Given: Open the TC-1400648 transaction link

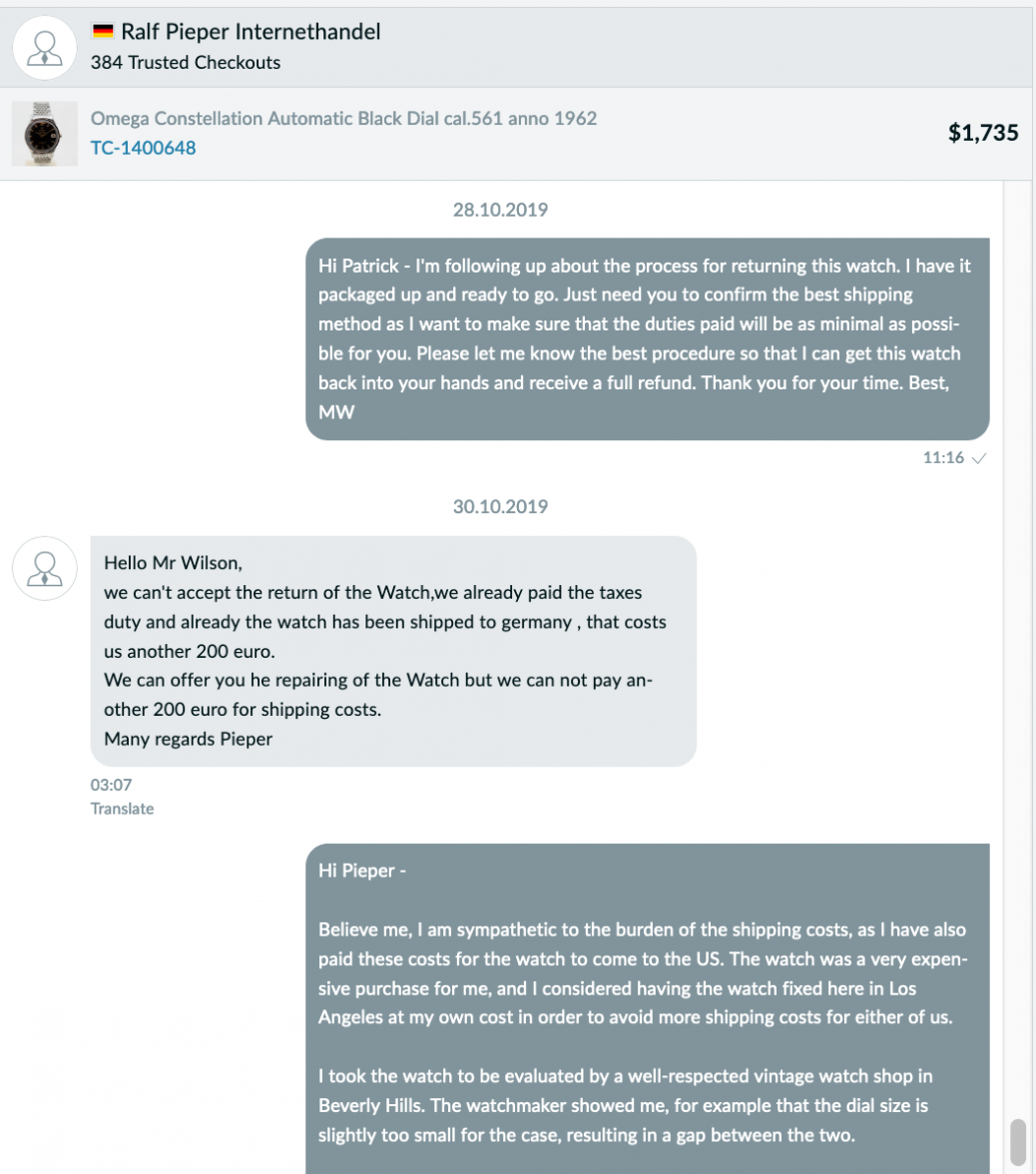Looking at the screenshot, I should click(x=143, y=148).
